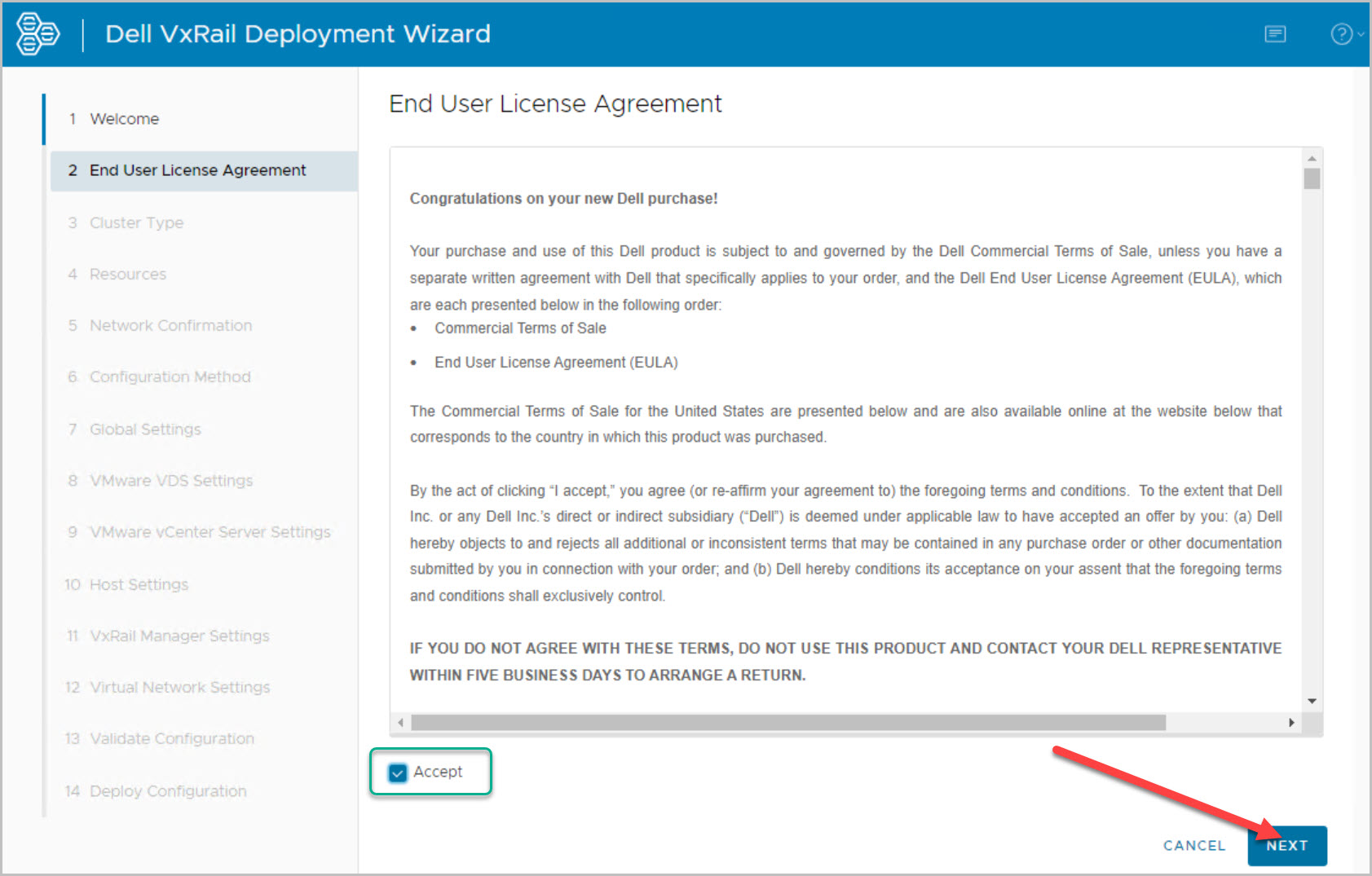Image resolution: width=1372 pixels, height=876 pixels.
Task: Uncheck the Accept checkbox
Action: coord(398,773)
